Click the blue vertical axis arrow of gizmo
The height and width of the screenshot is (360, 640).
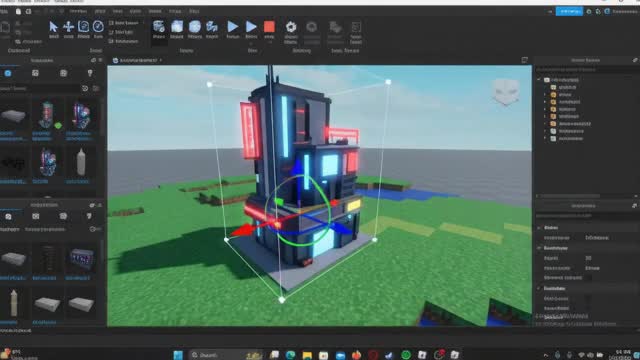click(298, 167)
